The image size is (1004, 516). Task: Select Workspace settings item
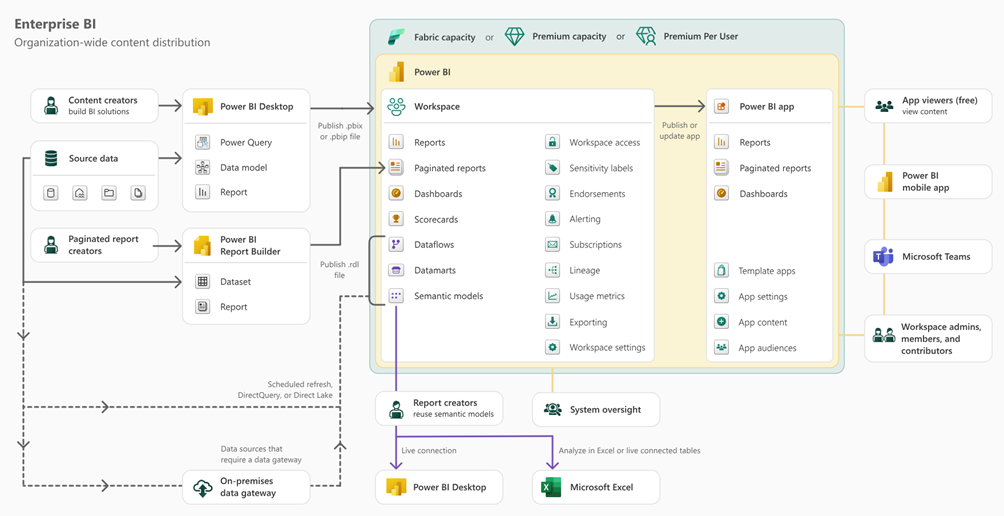(x=606, y=348)
